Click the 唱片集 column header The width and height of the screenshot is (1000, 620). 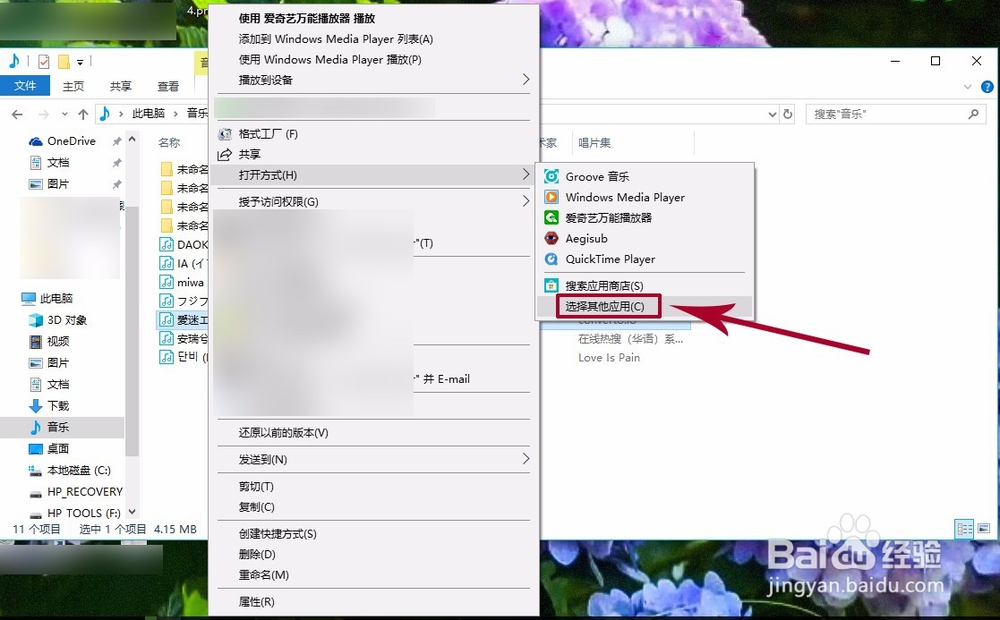point(594,143)
